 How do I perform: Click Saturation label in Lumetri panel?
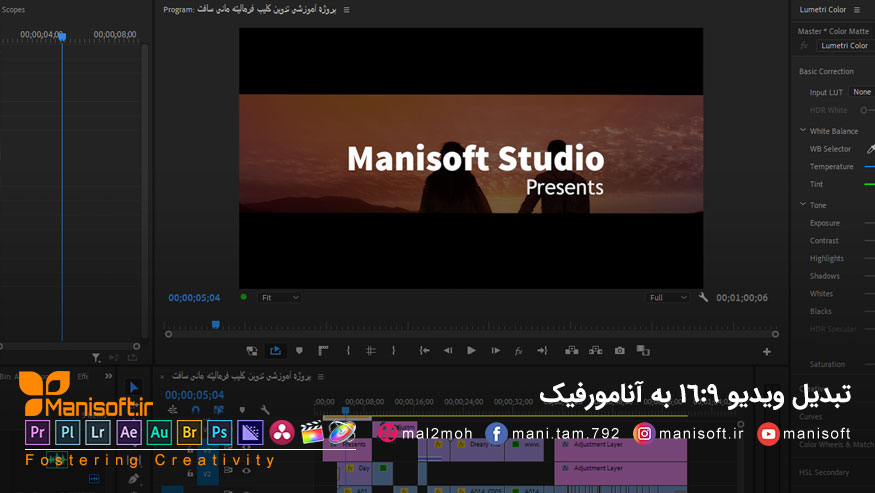[x=827, y=364]
